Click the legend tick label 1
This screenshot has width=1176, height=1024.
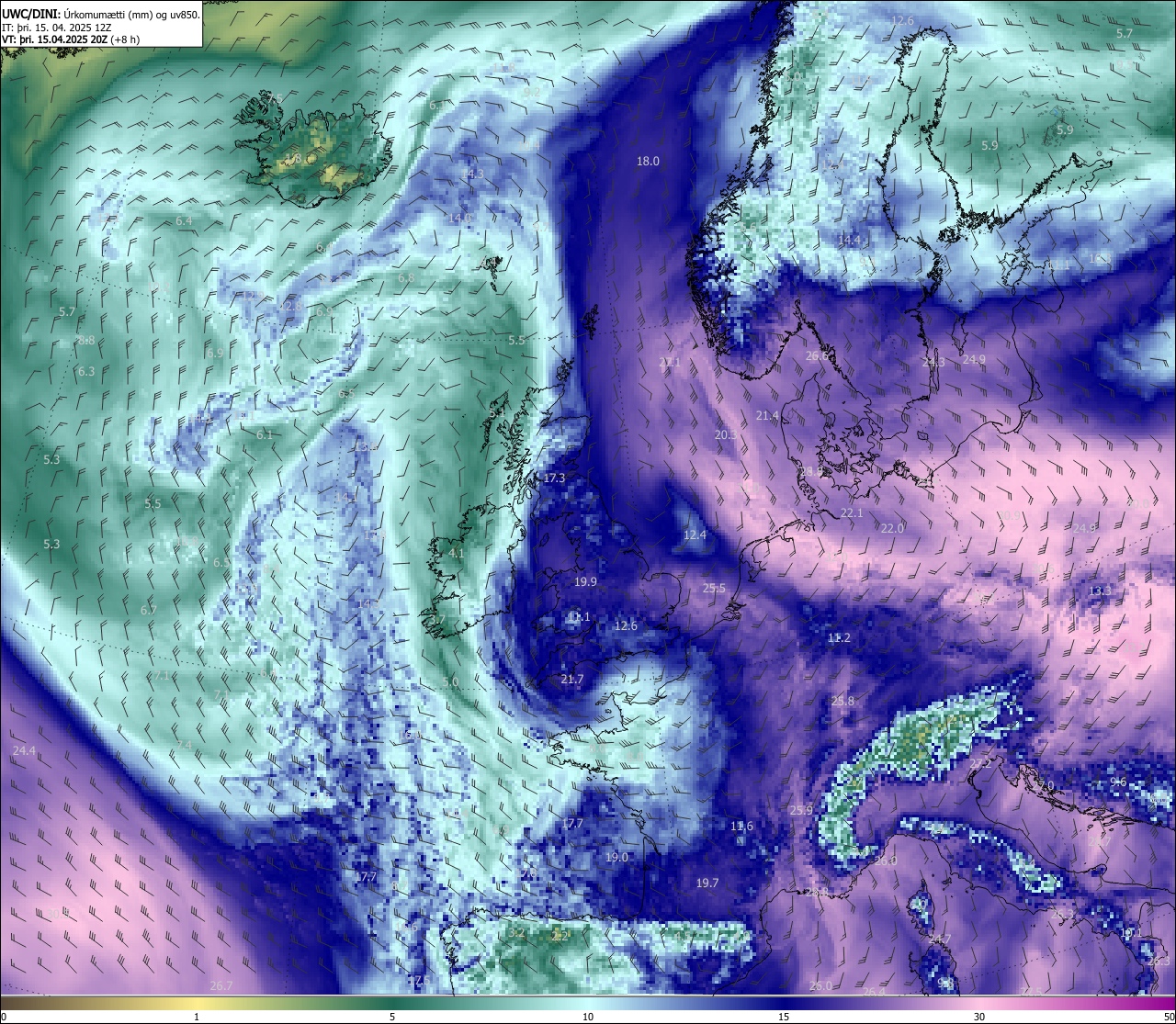click(197, 1017)
